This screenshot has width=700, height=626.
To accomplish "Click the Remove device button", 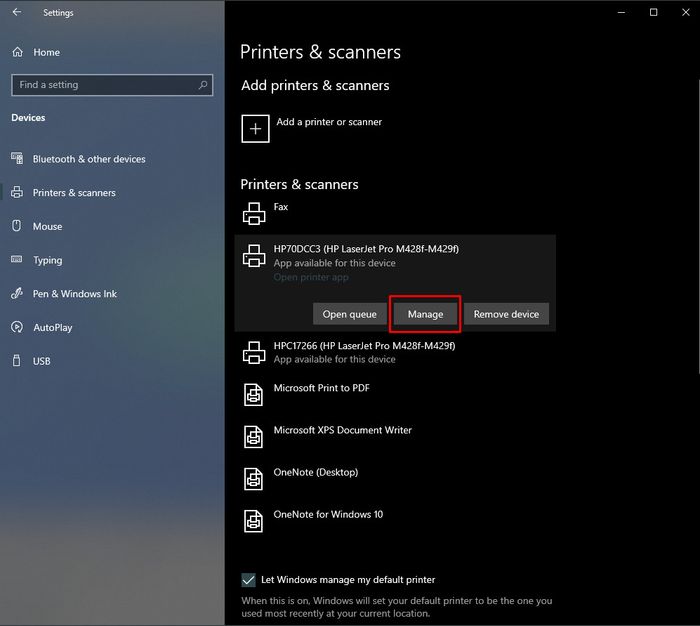I will click(x=506, y=314).
